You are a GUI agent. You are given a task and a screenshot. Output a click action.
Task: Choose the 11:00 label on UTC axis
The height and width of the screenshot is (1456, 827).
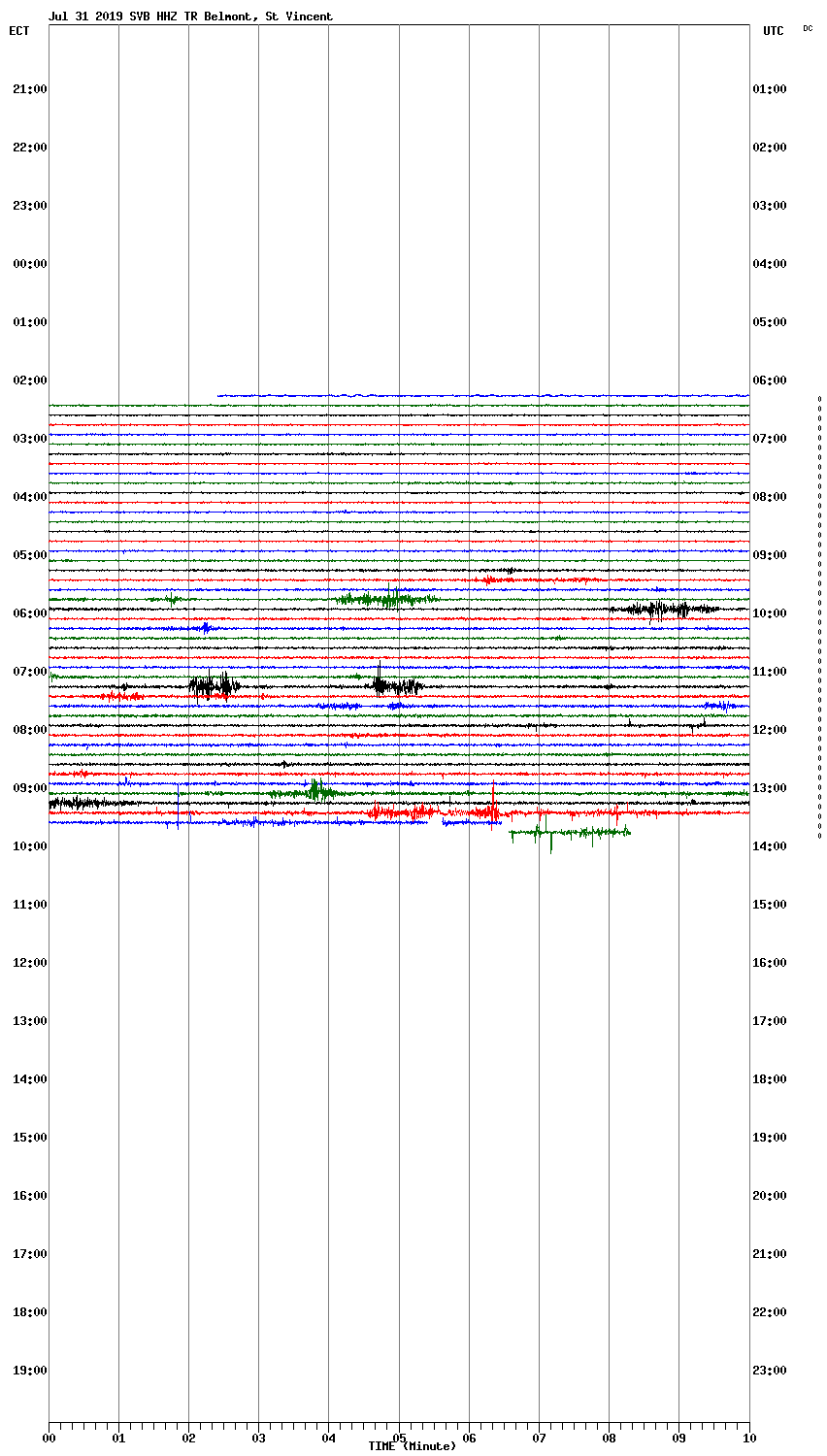point(770,672)
